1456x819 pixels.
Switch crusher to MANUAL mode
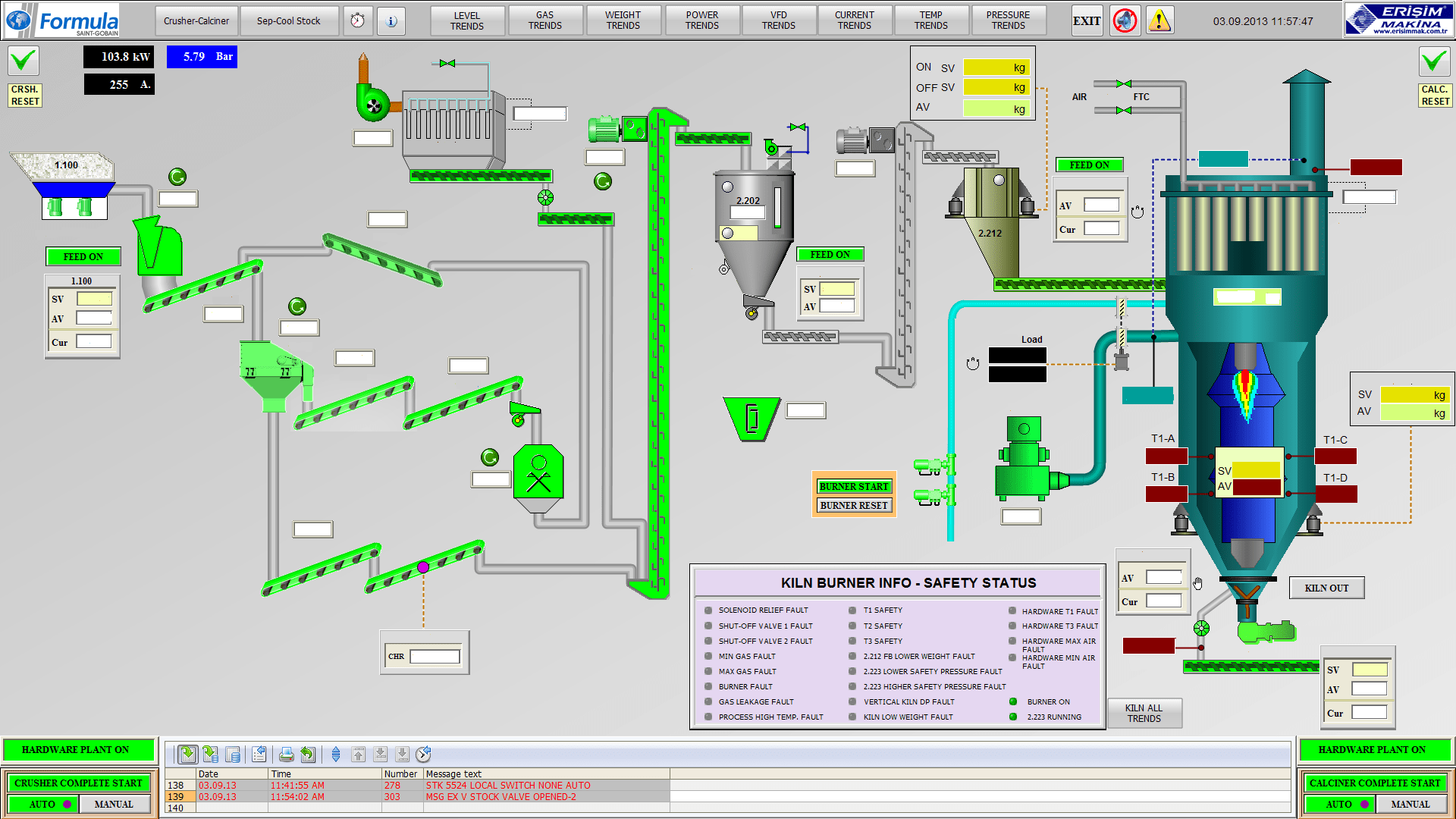114,804
